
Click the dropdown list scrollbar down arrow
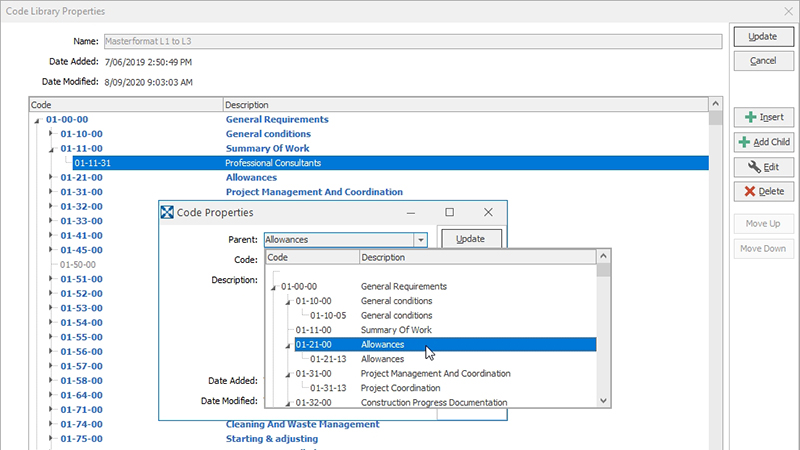[603, 401]
